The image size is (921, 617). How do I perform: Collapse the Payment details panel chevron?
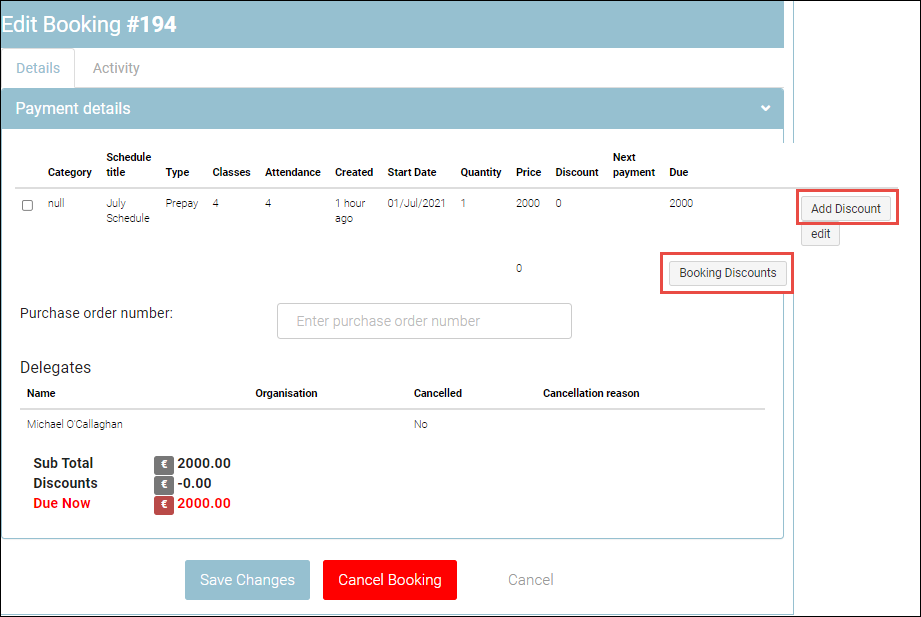765,108
